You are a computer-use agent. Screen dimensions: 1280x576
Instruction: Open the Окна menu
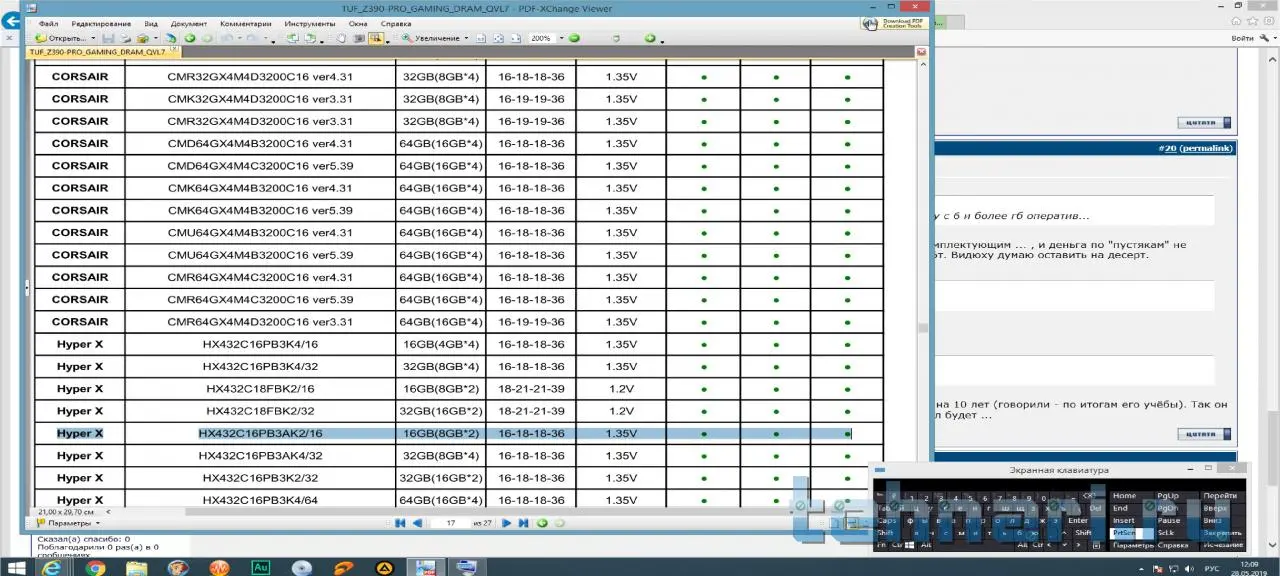(358, 23)
